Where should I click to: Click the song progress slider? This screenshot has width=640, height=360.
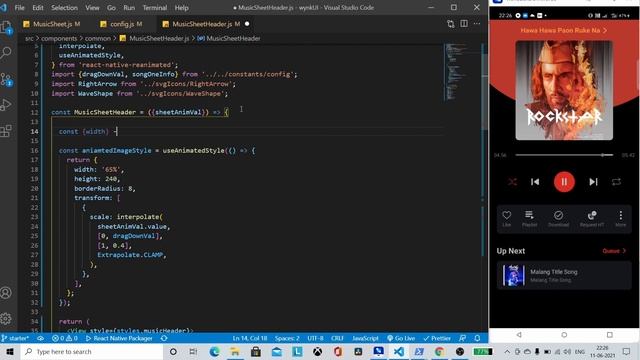[x=564, y=155]
